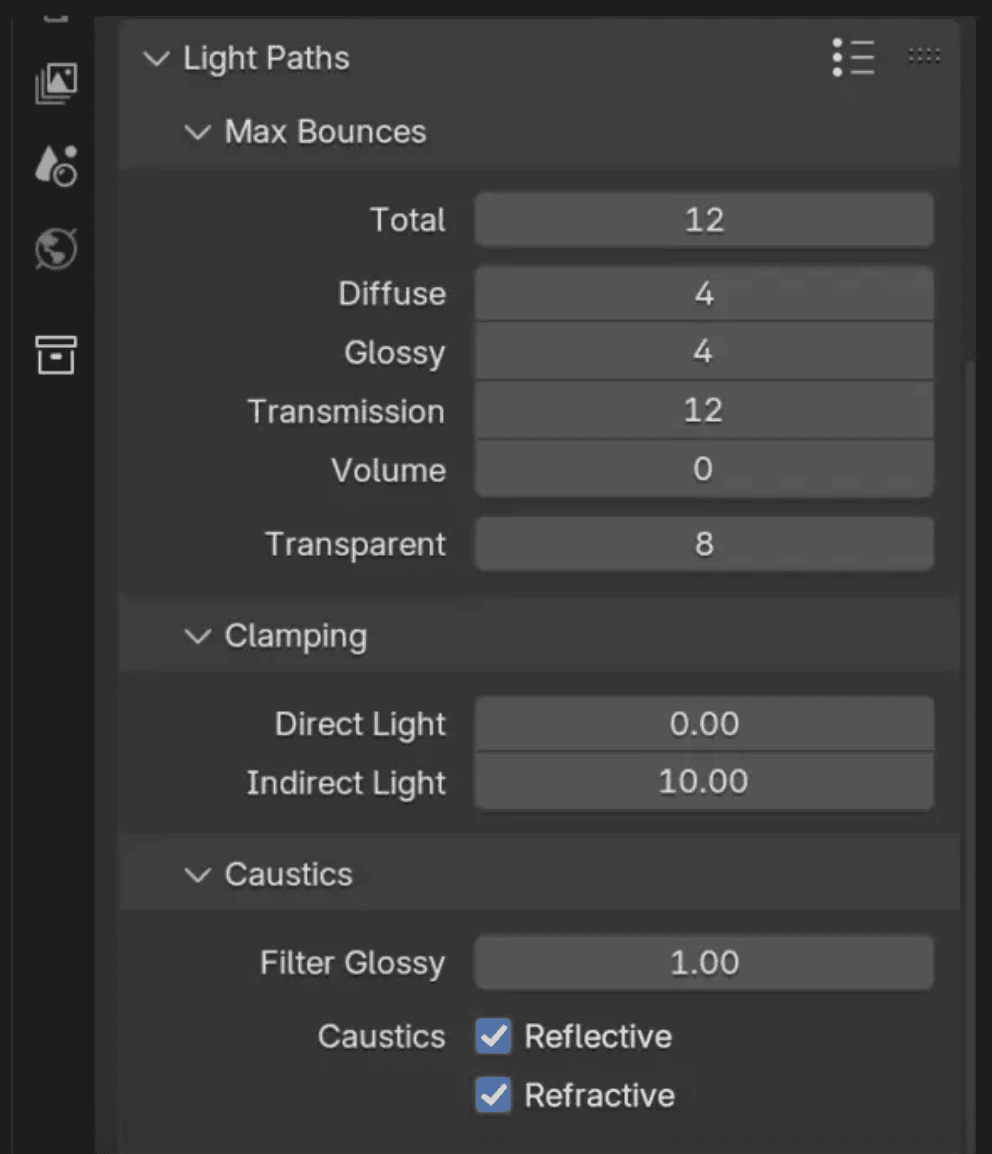992x1154 pixels.
Task: Click the Volume bounces value field
Action: [704, 469]
